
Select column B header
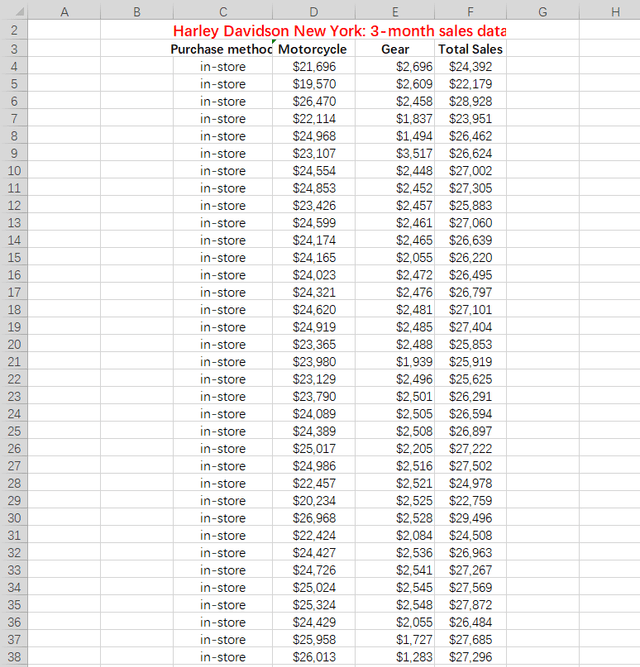[x=137, y=11]
